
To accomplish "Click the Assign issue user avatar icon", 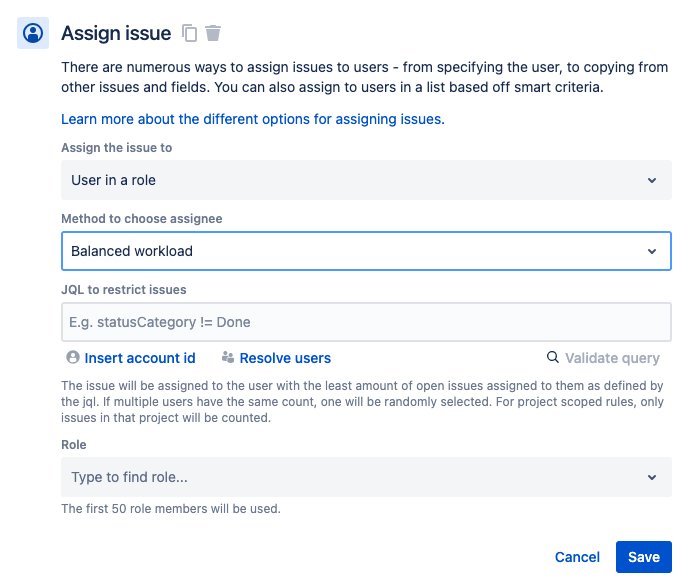I will 33,33.
